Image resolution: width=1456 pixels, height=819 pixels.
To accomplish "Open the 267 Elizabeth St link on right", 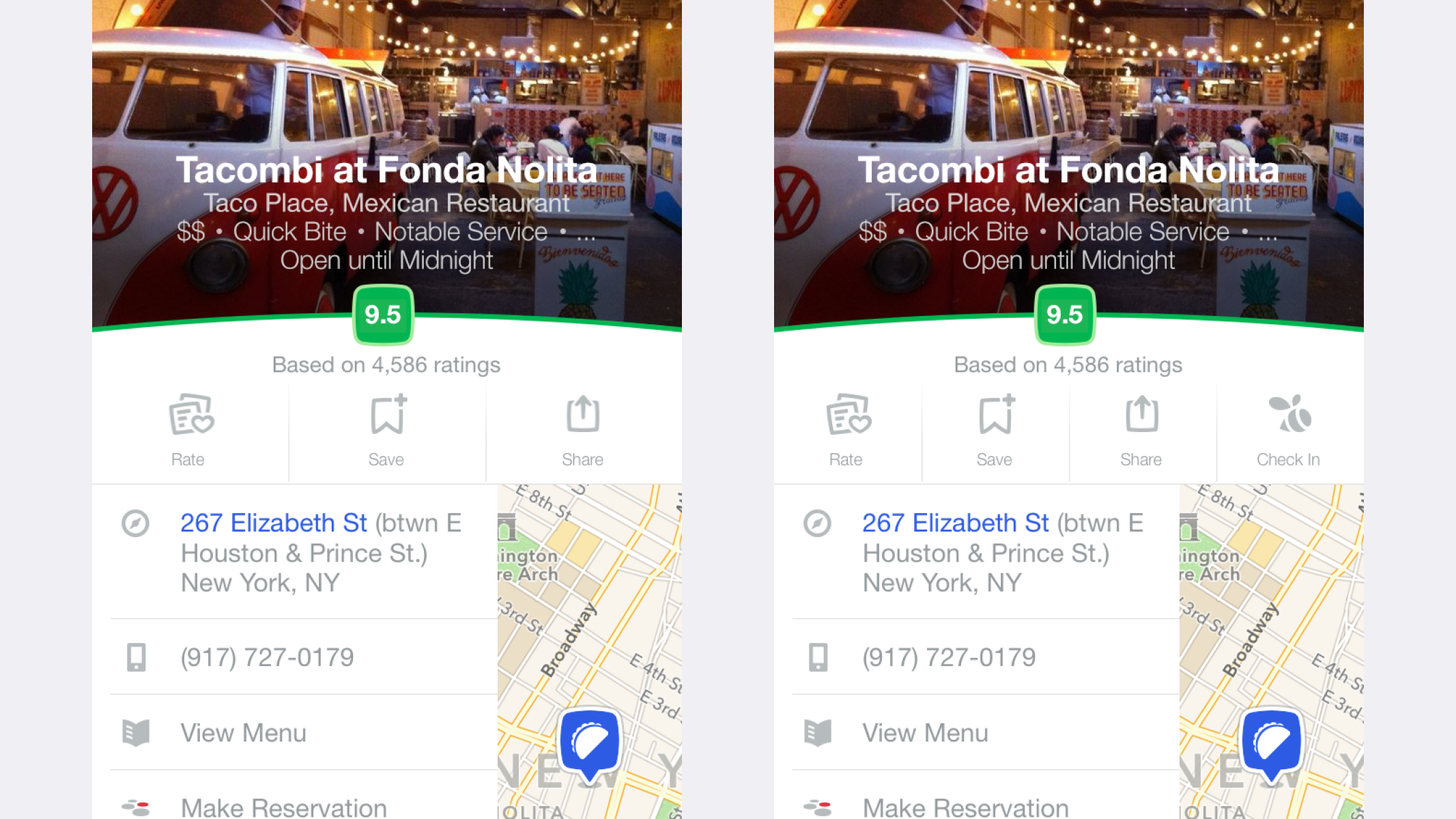I will 956,523.
